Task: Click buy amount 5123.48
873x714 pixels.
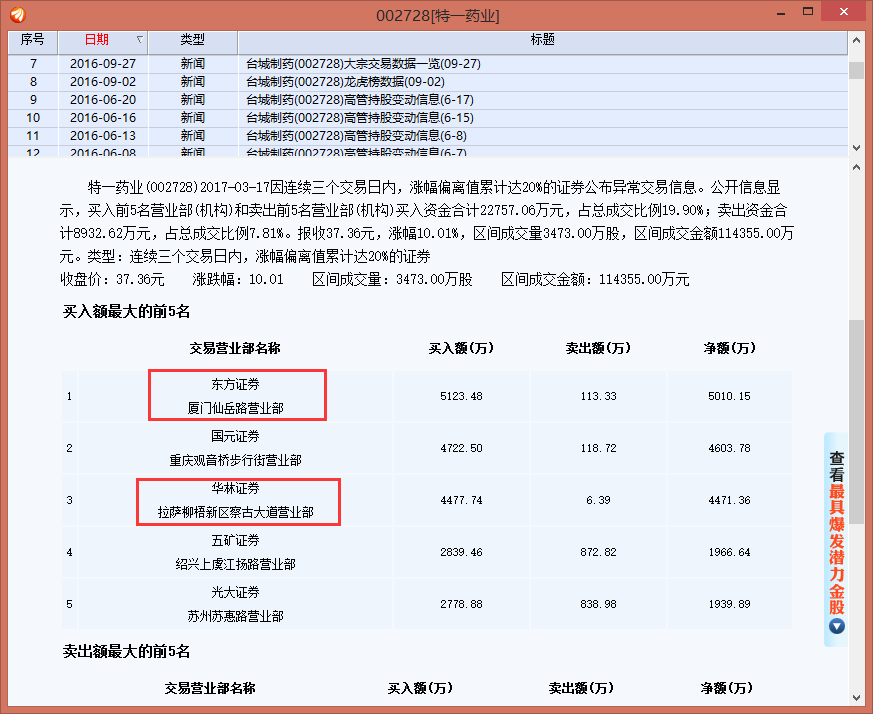Action: pos(461,396)
